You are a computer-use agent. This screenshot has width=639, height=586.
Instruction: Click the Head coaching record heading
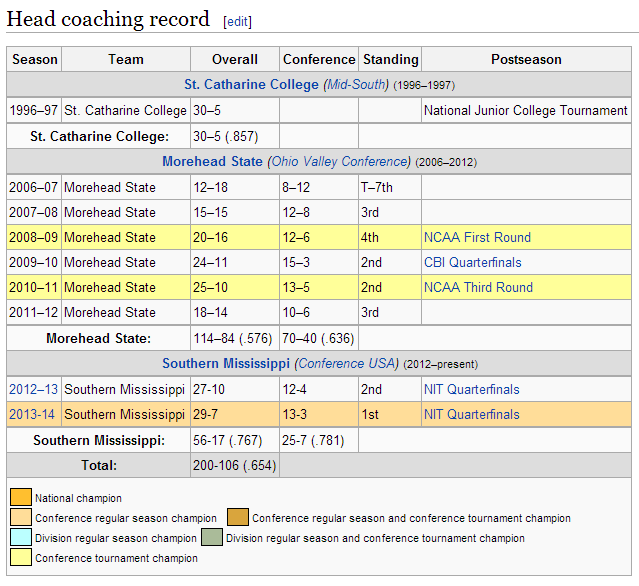[x=108, y=19]
